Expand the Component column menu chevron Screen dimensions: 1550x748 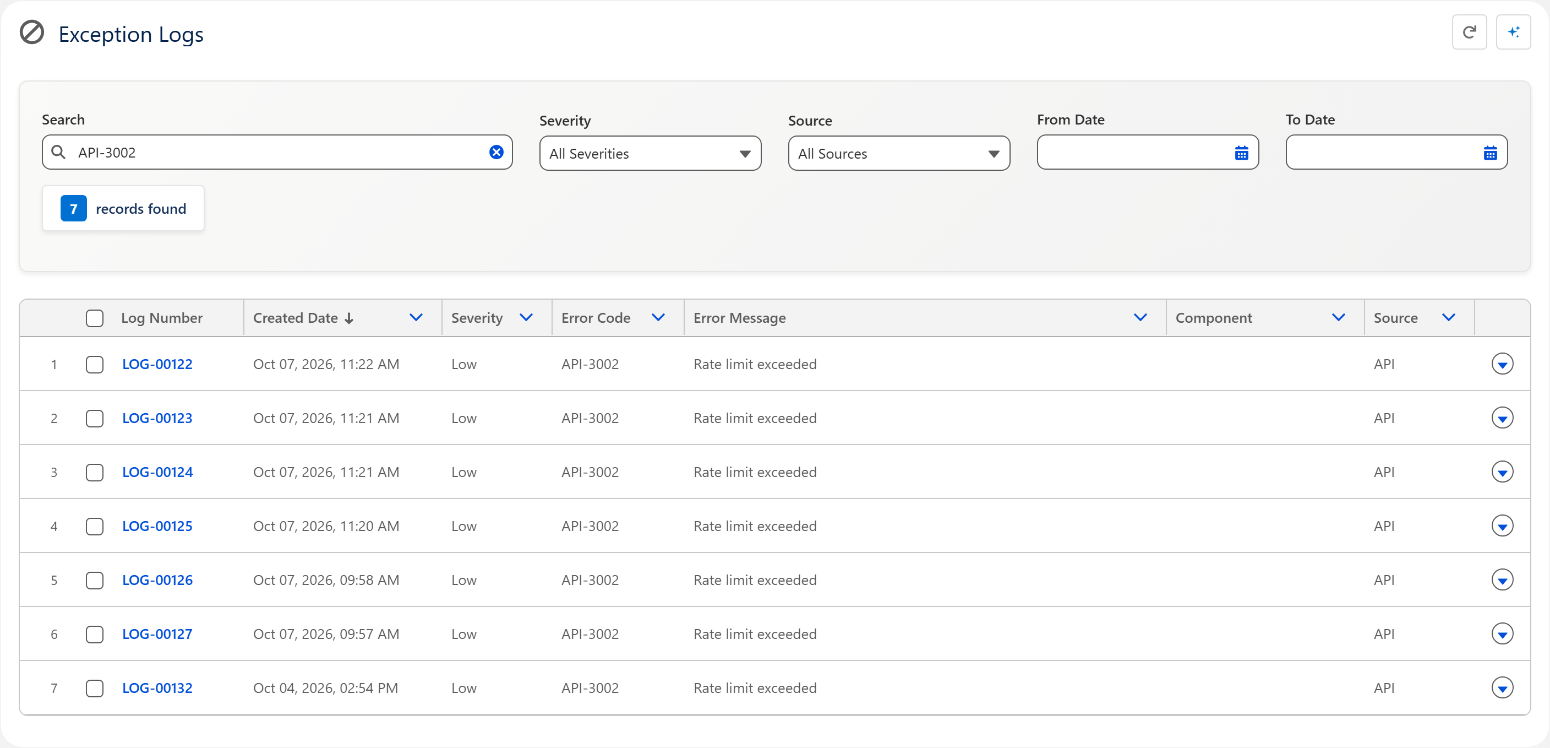click(1339, 318)
